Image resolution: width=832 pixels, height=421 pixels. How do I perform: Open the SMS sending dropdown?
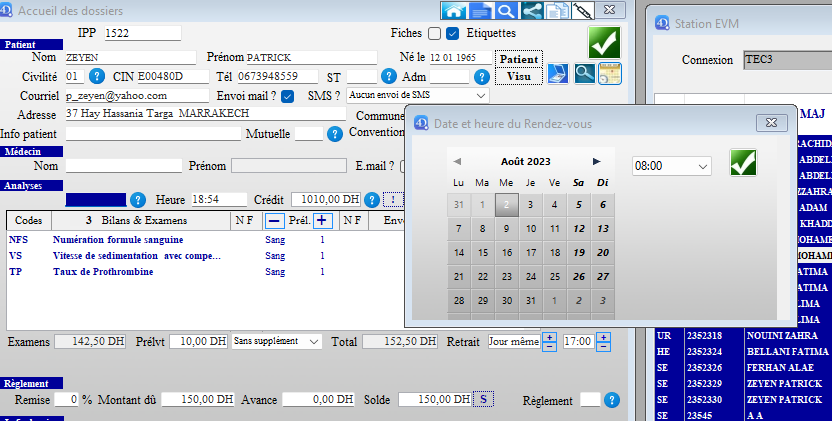click(x=417, y=95)
